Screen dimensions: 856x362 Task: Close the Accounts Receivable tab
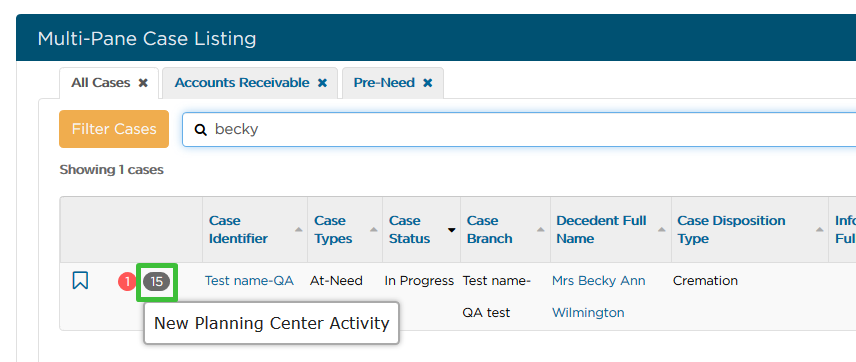[x=323, y=83]
